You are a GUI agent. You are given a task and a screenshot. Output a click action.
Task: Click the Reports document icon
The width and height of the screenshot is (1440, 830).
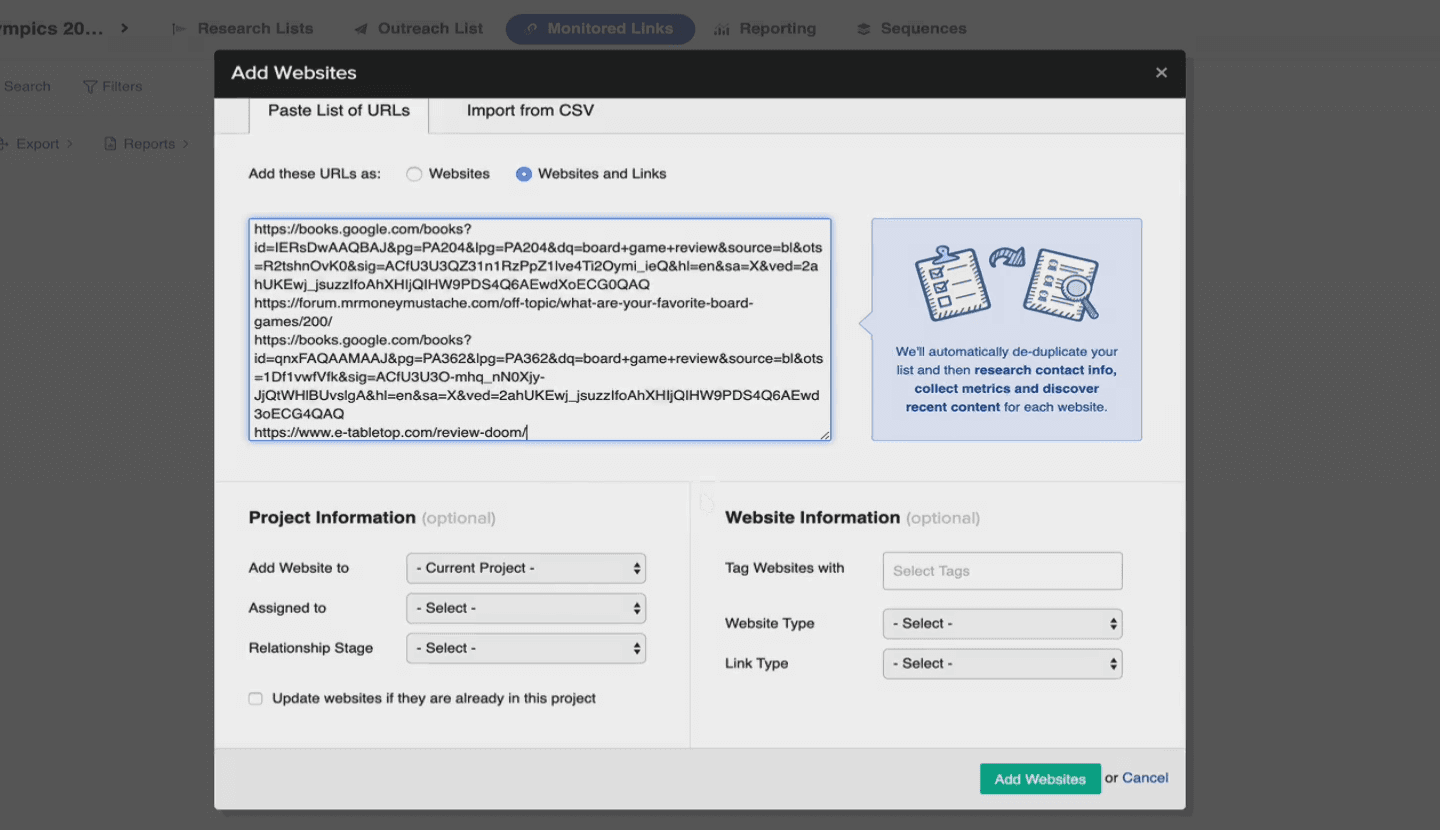111,144
